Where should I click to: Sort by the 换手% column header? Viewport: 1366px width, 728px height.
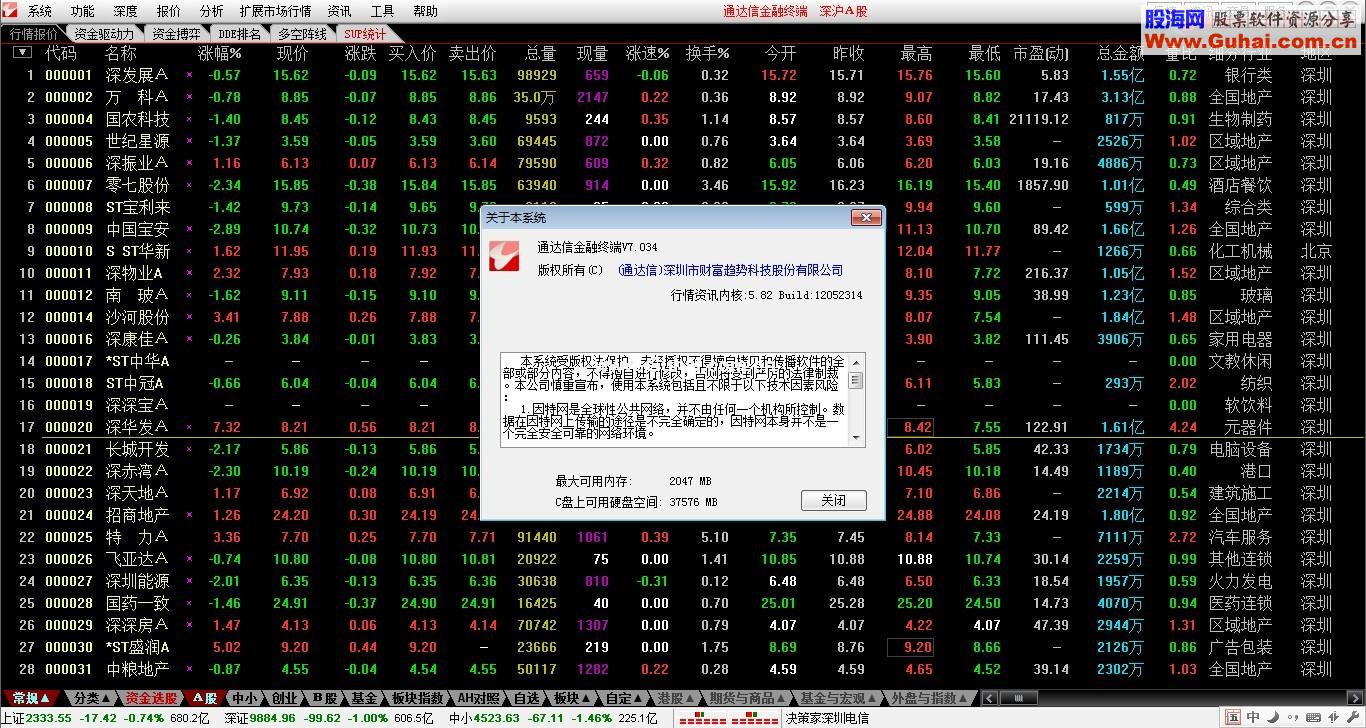(x=707, y=53)
